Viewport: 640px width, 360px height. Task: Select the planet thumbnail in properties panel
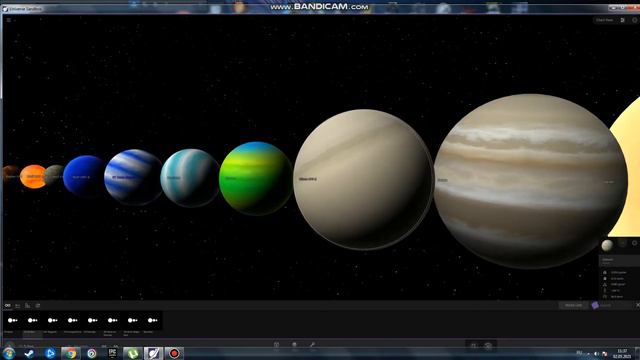(x=607, y=245)
